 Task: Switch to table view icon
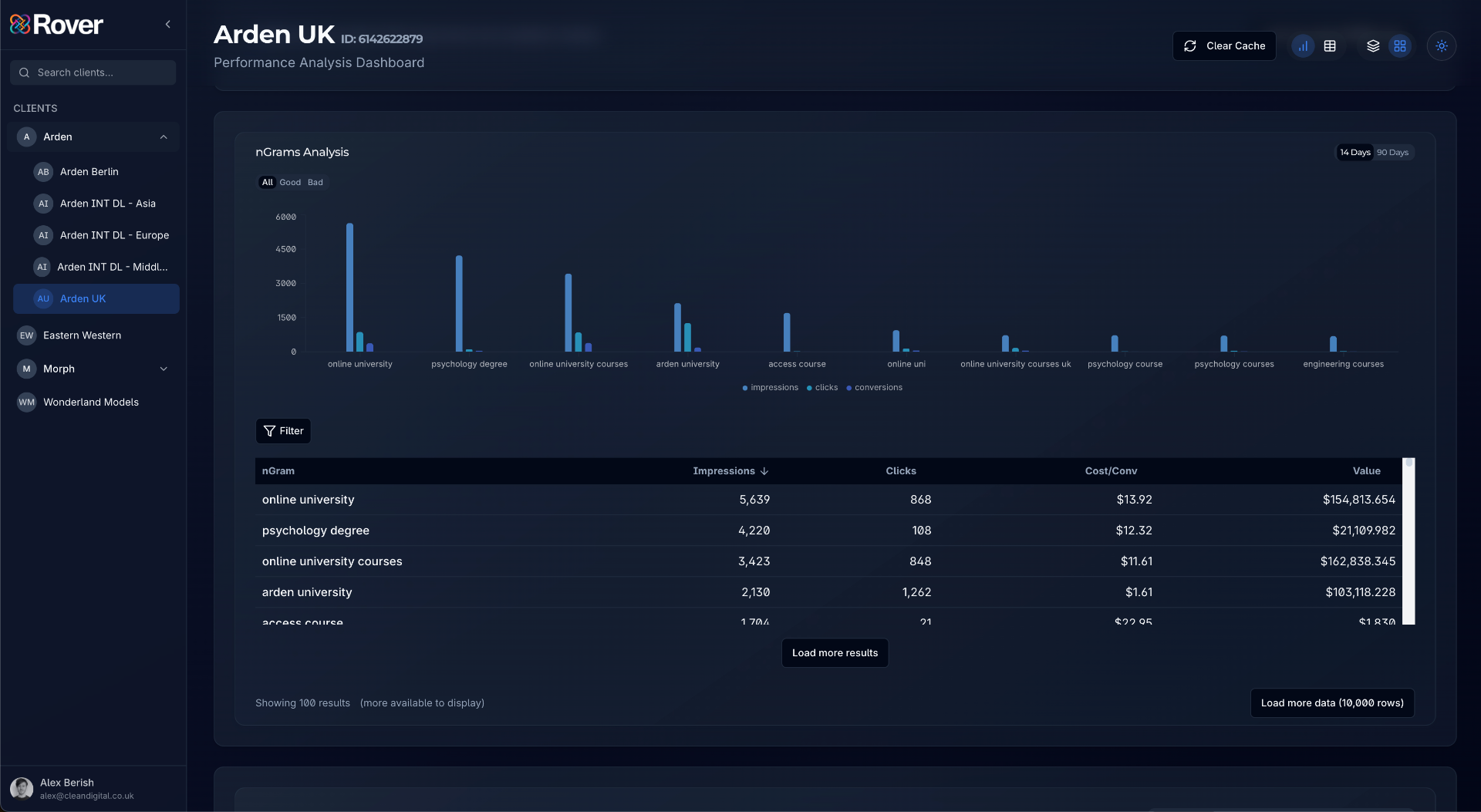tap(1330, 46)
